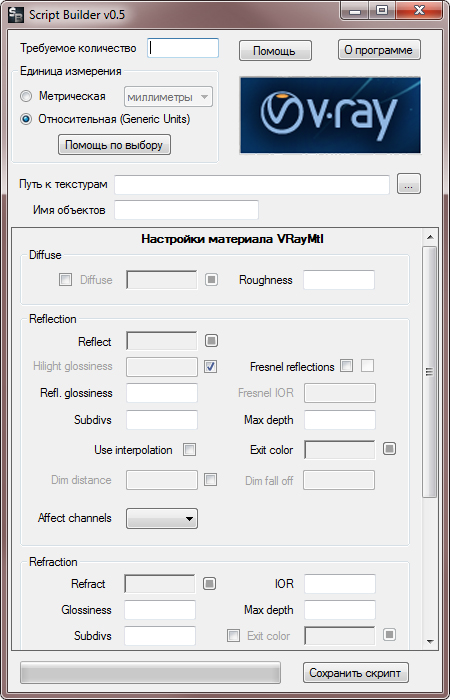This screenshot has width=450, height=700.
Task: Enable the Fresnel reflections checkbox
Action: pyautogui.click(x=346, y=366)
